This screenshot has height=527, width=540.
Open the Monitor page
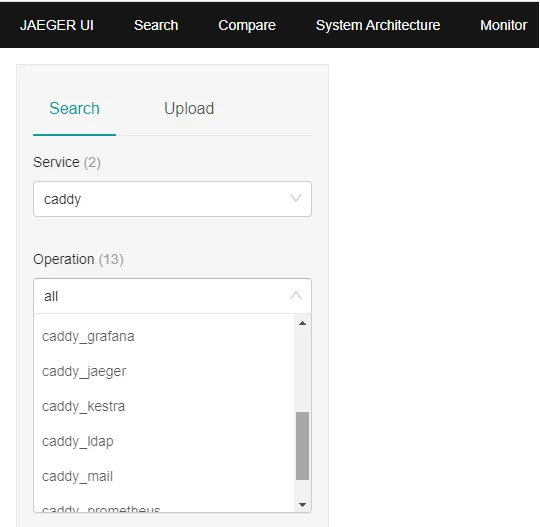[503, 25]
